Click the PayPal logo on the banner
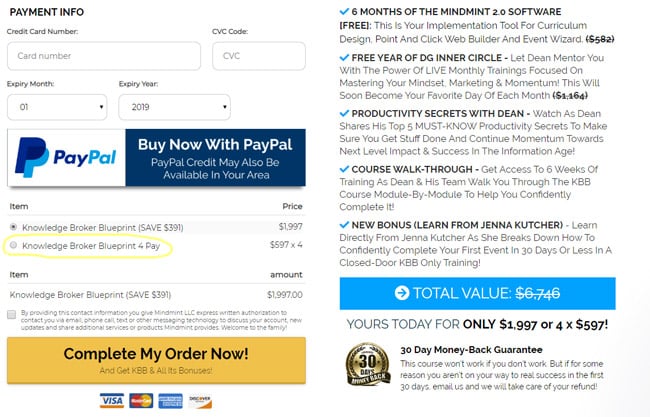This screenshot has width=650, height=417. coord(66,158)
